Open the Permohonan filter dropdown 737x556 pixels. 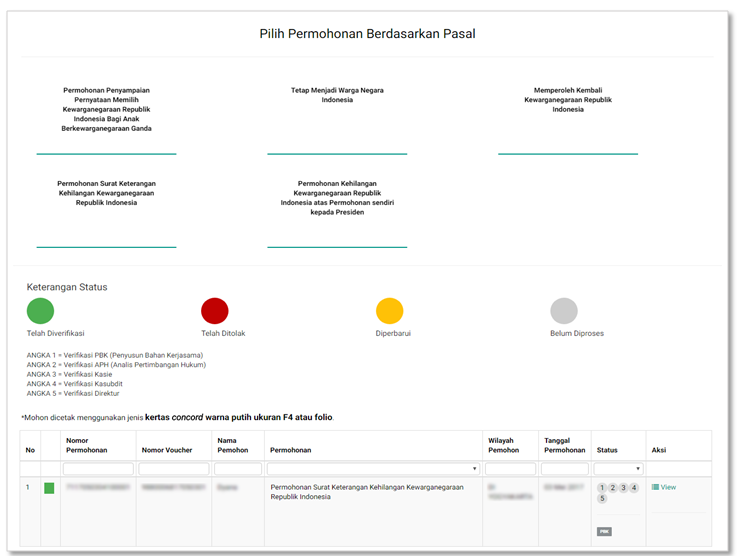coord(373,468)
